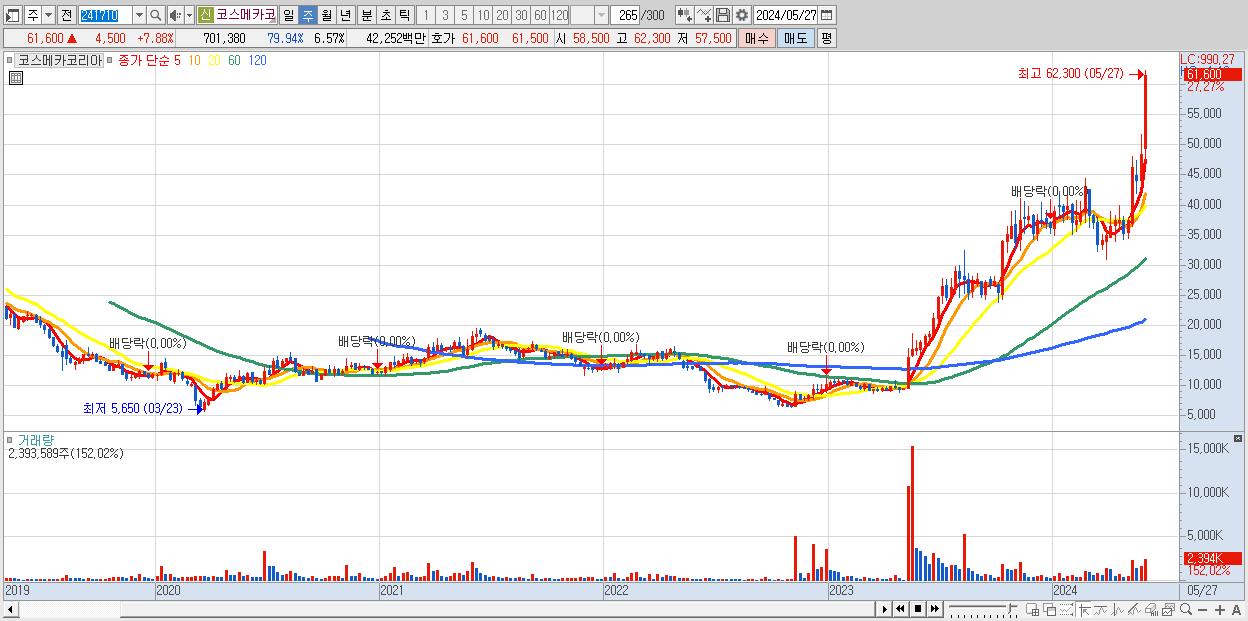
Task: Open the chart settings gear icon
Action: [x=742, y=15]
